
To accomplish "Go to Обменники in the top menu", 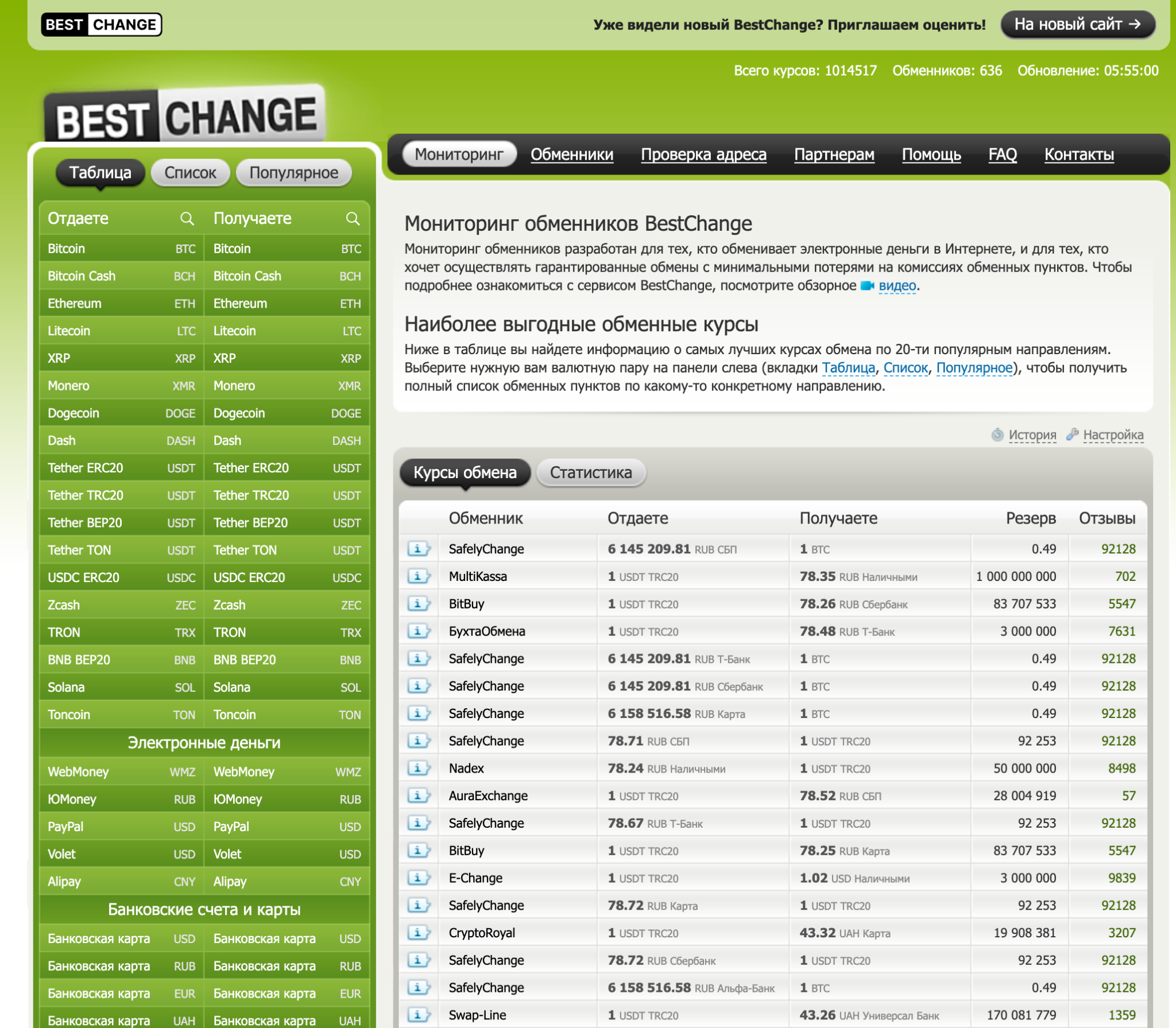I will [x=572, y=154].
